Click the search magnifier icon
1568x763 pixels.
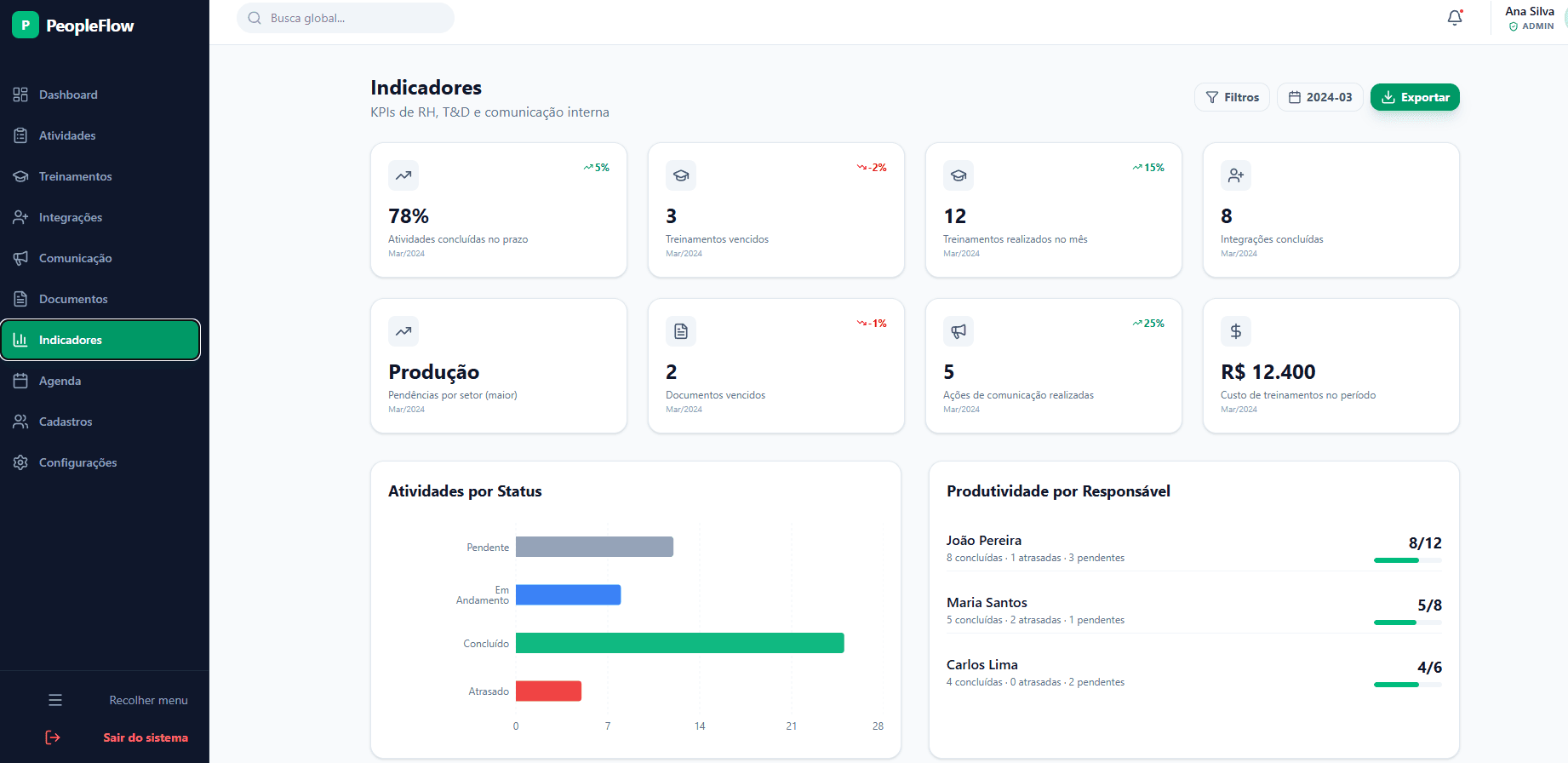click(255, 18)
